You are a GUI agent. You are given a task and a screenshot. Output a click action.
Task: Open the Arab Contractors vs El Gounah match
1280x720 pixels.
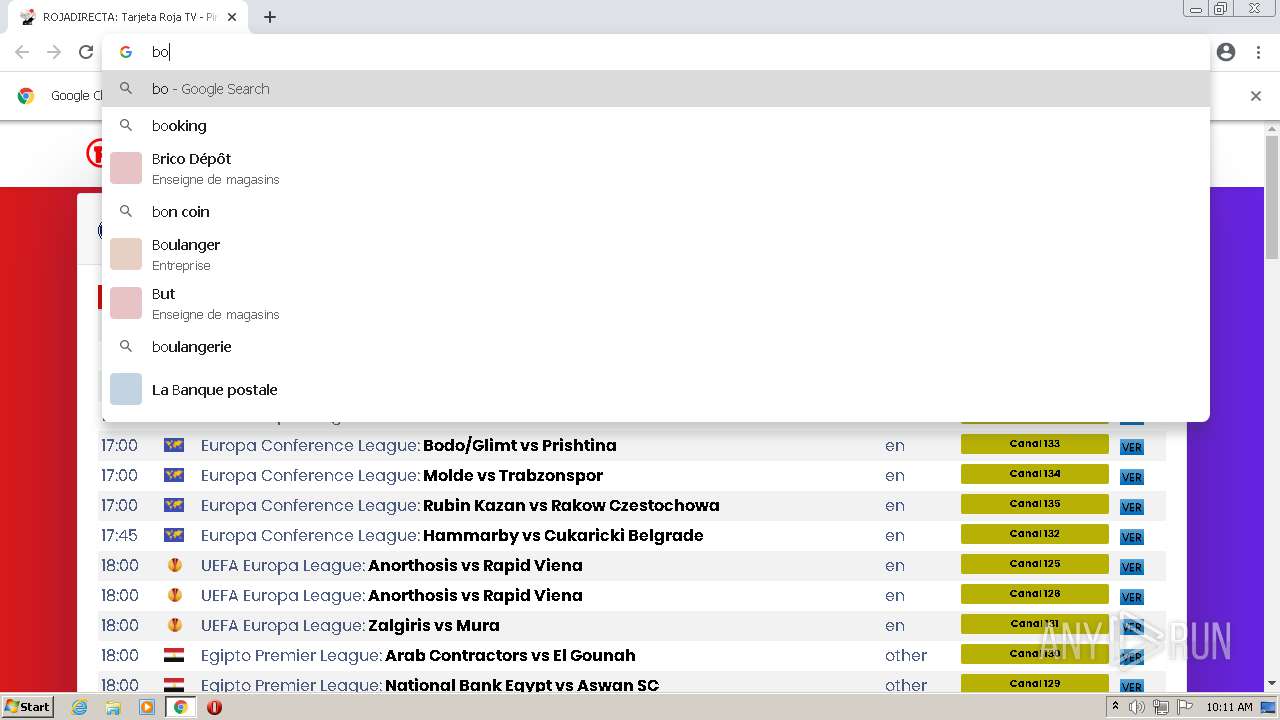coord(510,655)
